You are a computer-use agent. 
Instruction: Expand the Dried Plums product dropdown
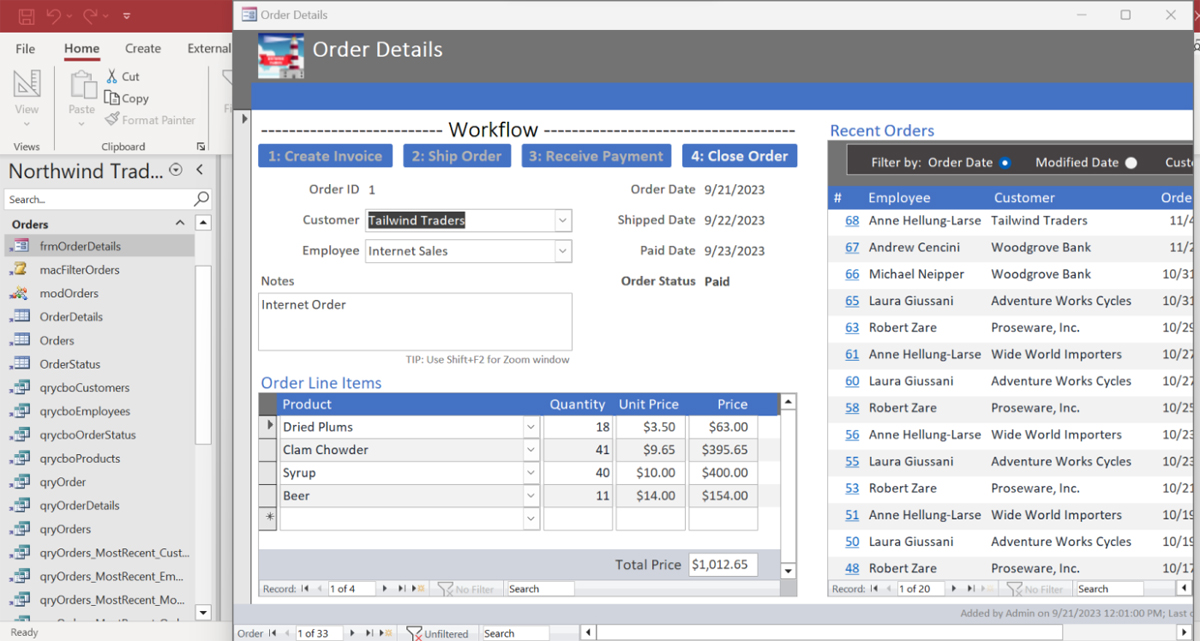point(530,427)
